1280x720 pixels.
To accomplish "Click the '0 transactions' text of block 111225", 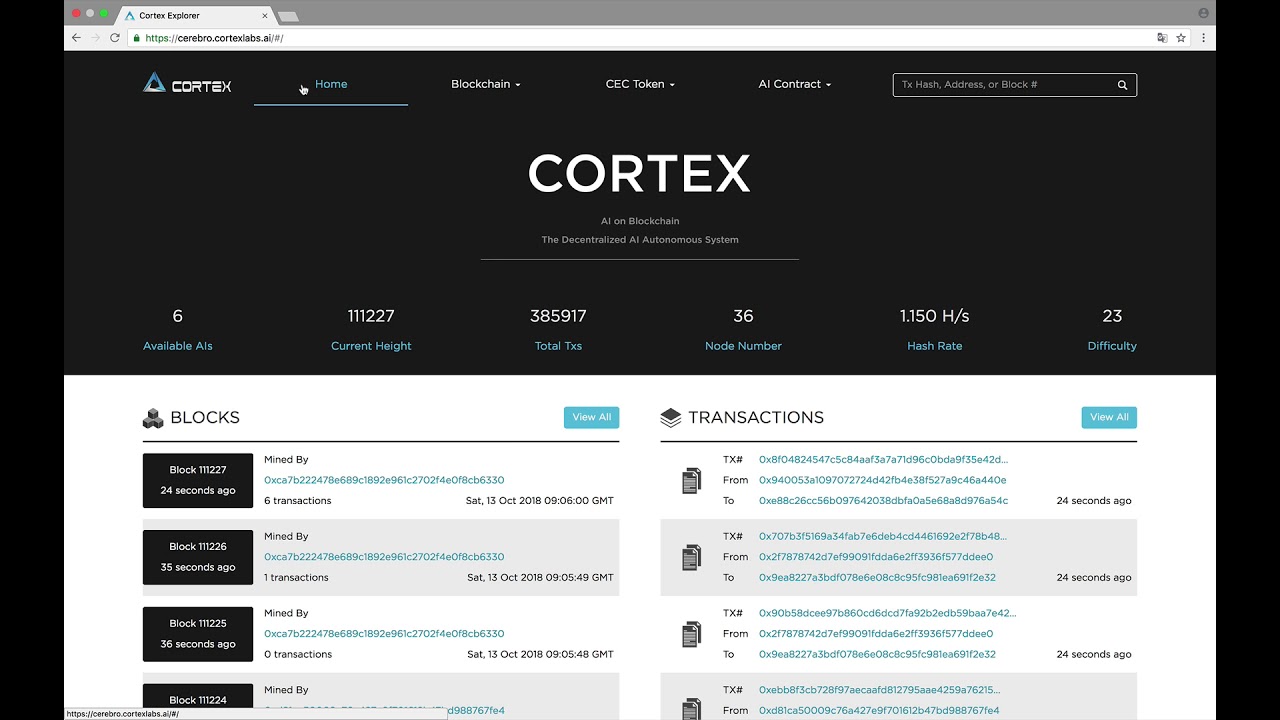I will (298, 655).
